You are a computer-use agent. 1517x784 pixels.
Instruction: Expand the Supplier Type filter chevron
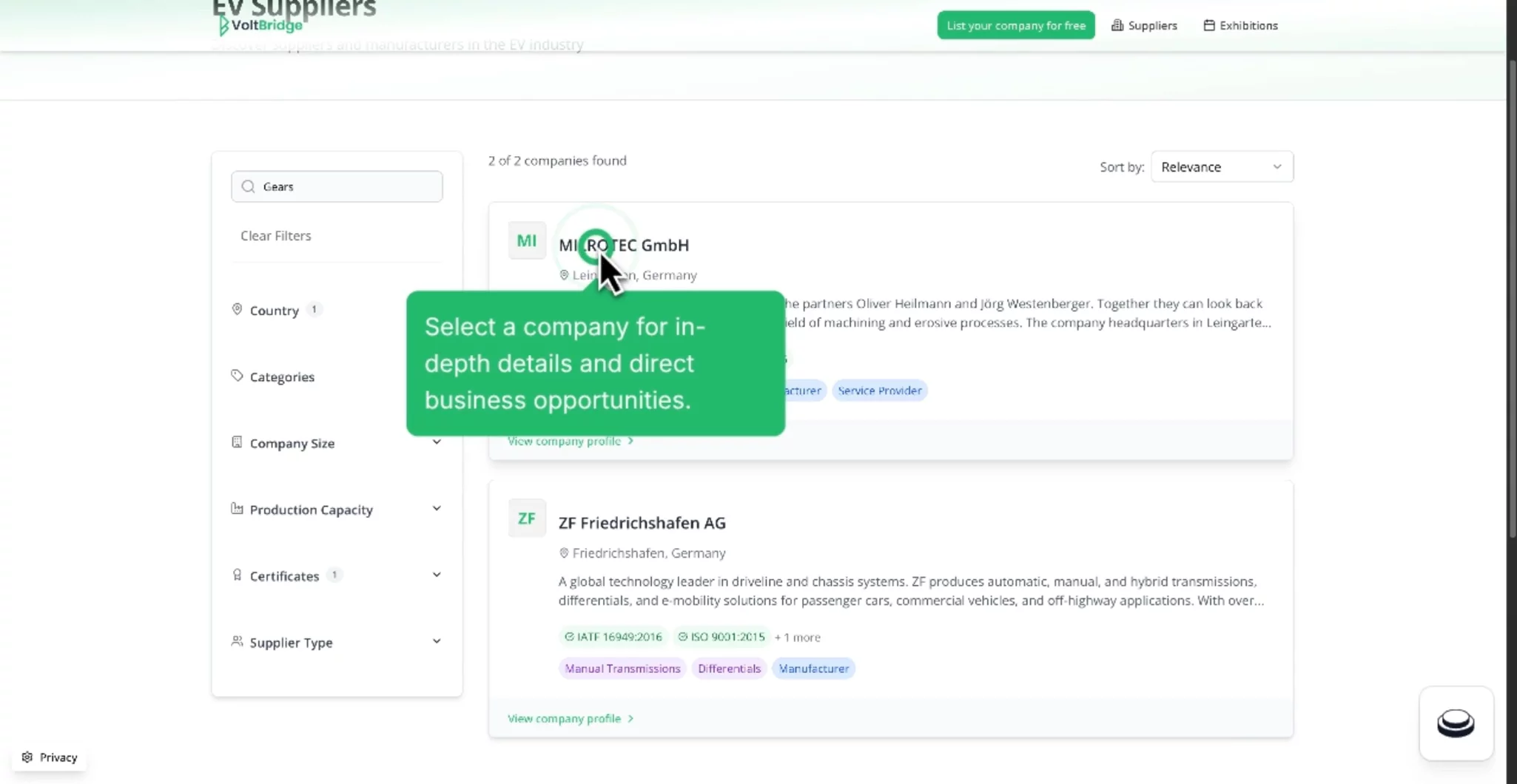coord(436,641)
